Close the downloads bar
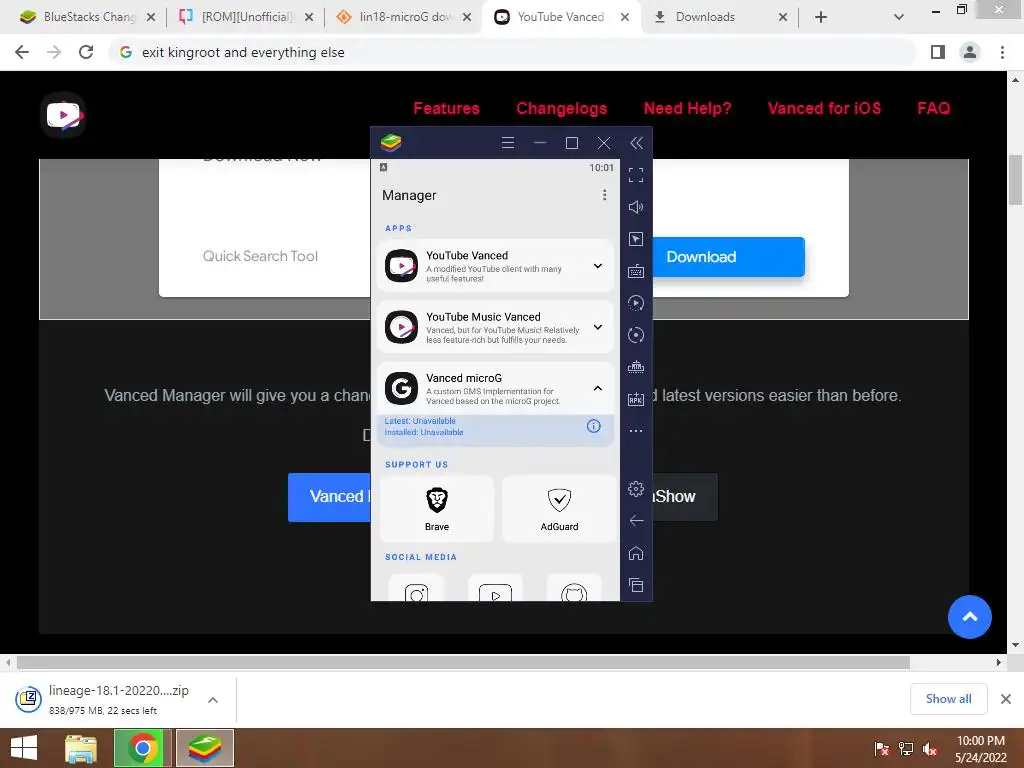 coord(1006,699)
